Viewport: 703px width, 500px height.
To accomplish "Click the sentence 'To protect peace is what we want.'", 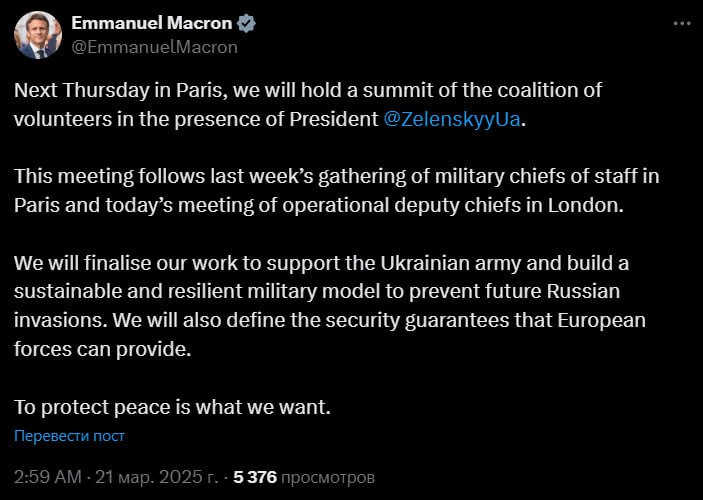I will click(172, 407).
